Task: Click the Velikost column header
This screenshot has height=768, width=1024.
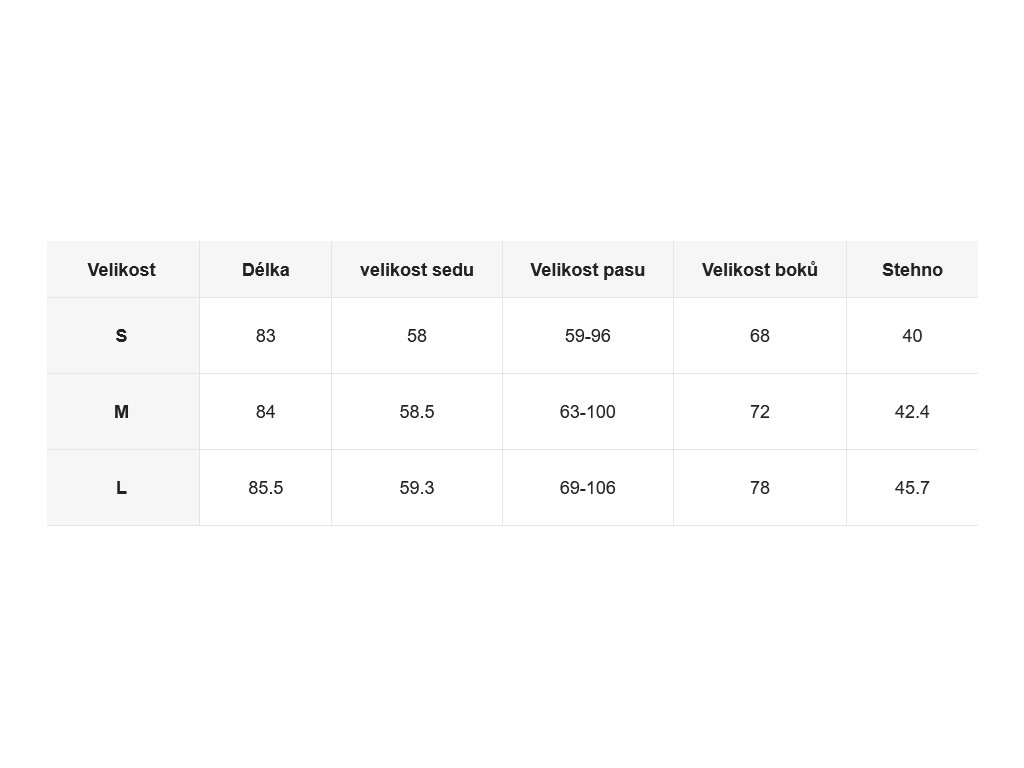Action: coord(121,270)
